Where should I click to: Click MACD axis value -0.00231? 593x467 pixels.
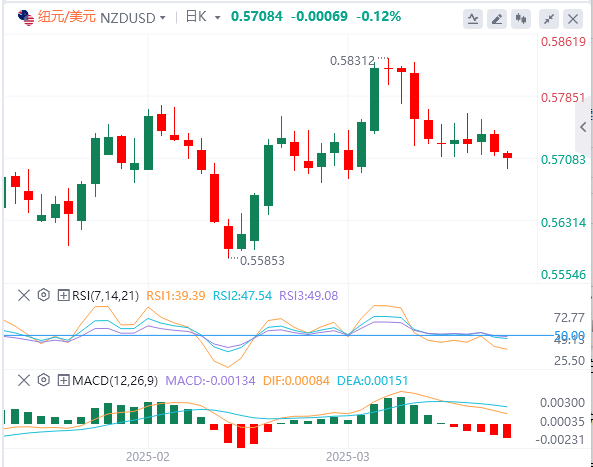560,439
